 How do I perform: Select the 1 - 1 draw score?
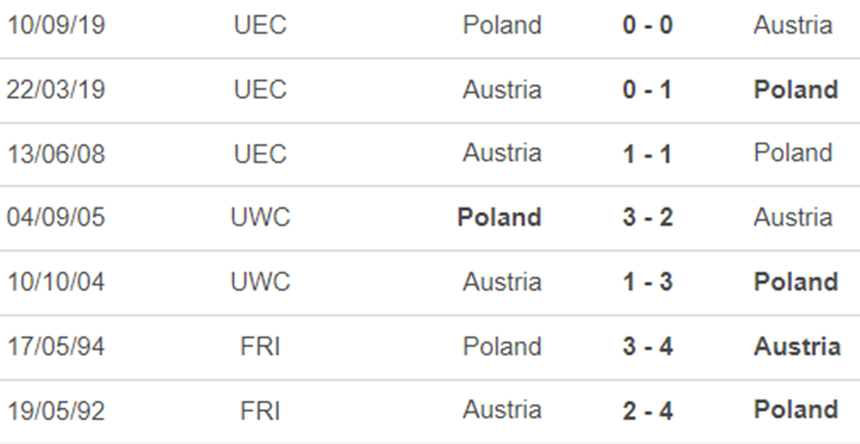647,153
